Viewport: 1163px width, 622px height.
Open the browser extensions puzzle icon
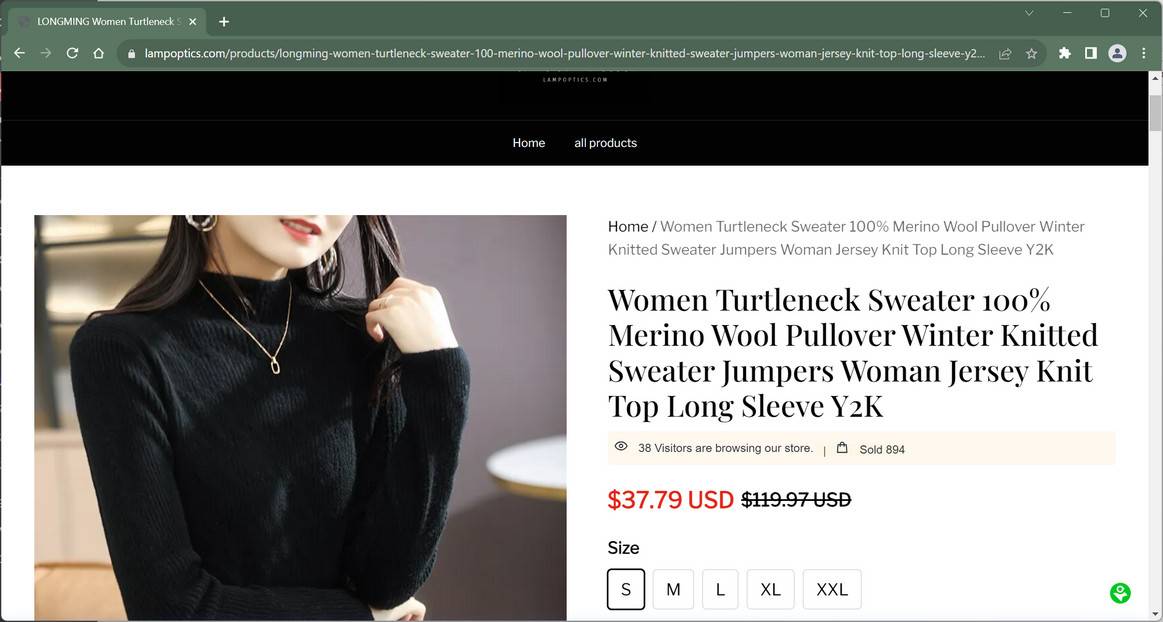(1064, 53)
